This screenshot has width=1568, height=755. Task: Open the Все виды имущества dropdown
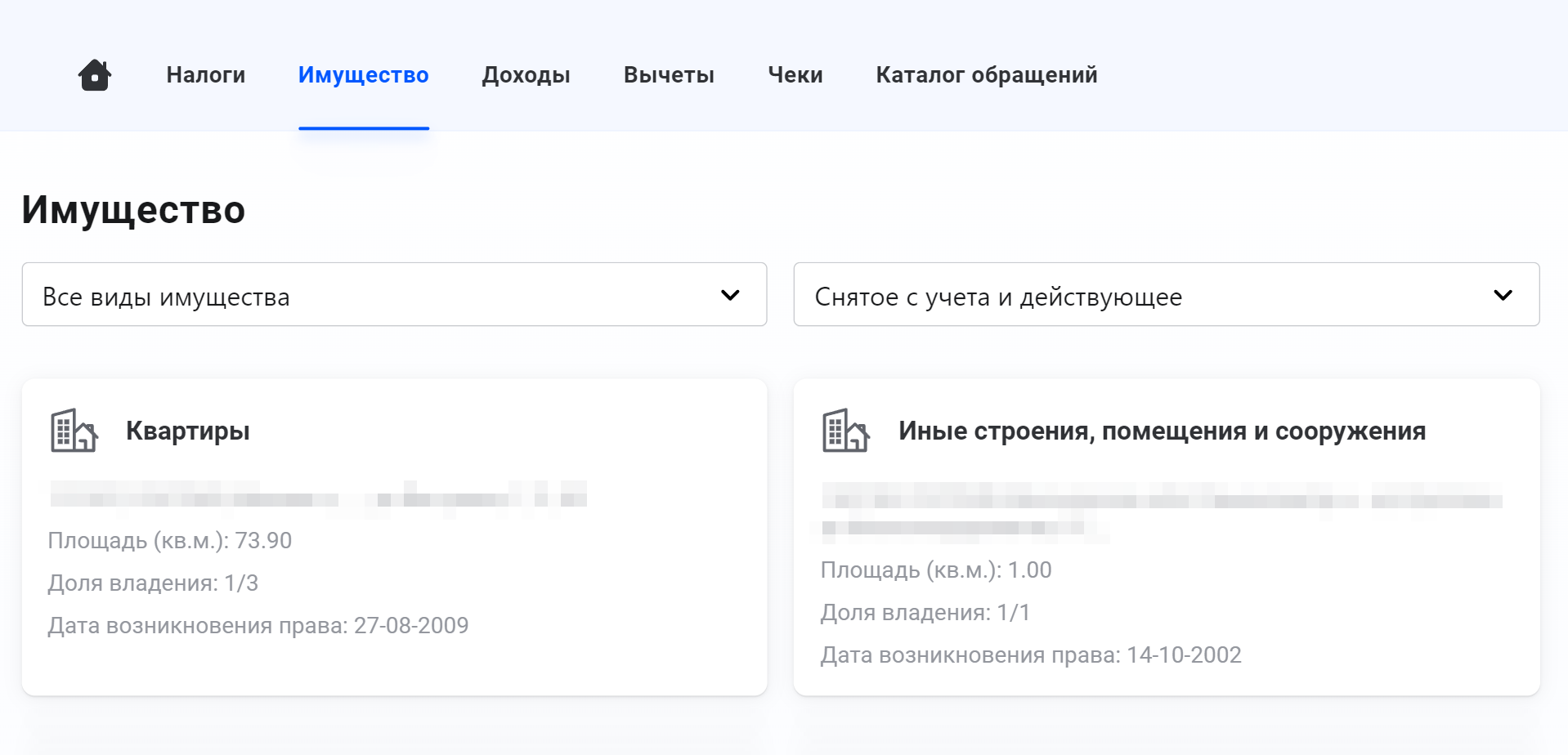(394, 294)
